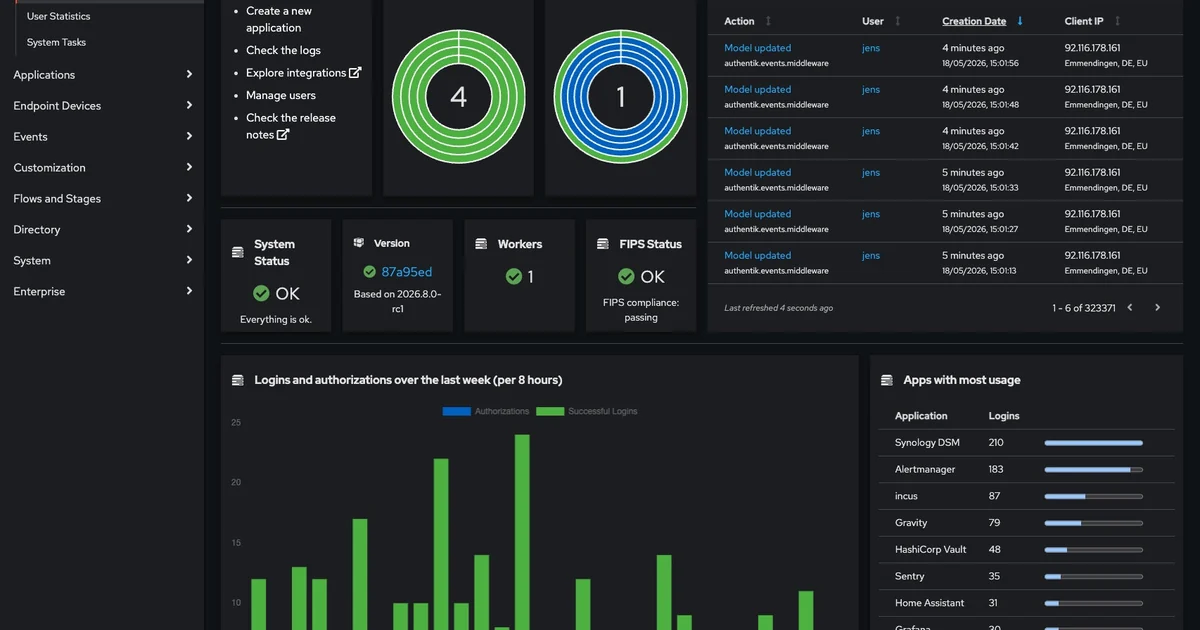Click the System Status card header icon
The image size is (1200, 630).
pyautogui.click(x=238, y=252)
